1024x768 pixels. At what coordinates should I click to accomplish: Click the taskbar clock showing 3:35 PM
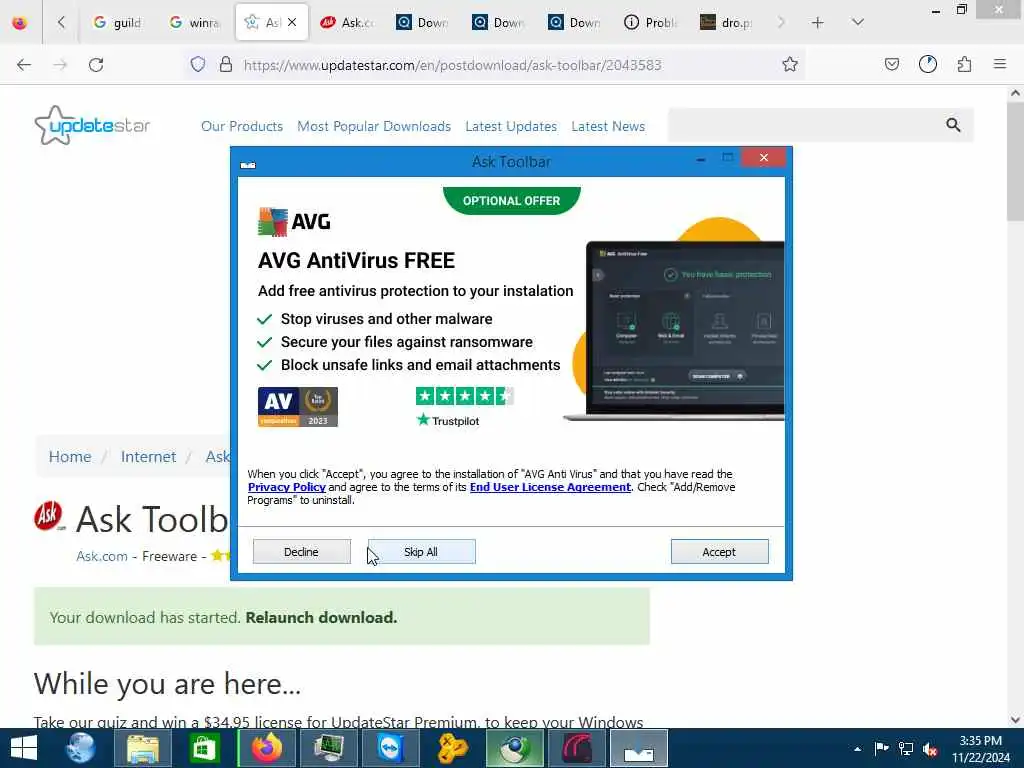click(980, 749)
